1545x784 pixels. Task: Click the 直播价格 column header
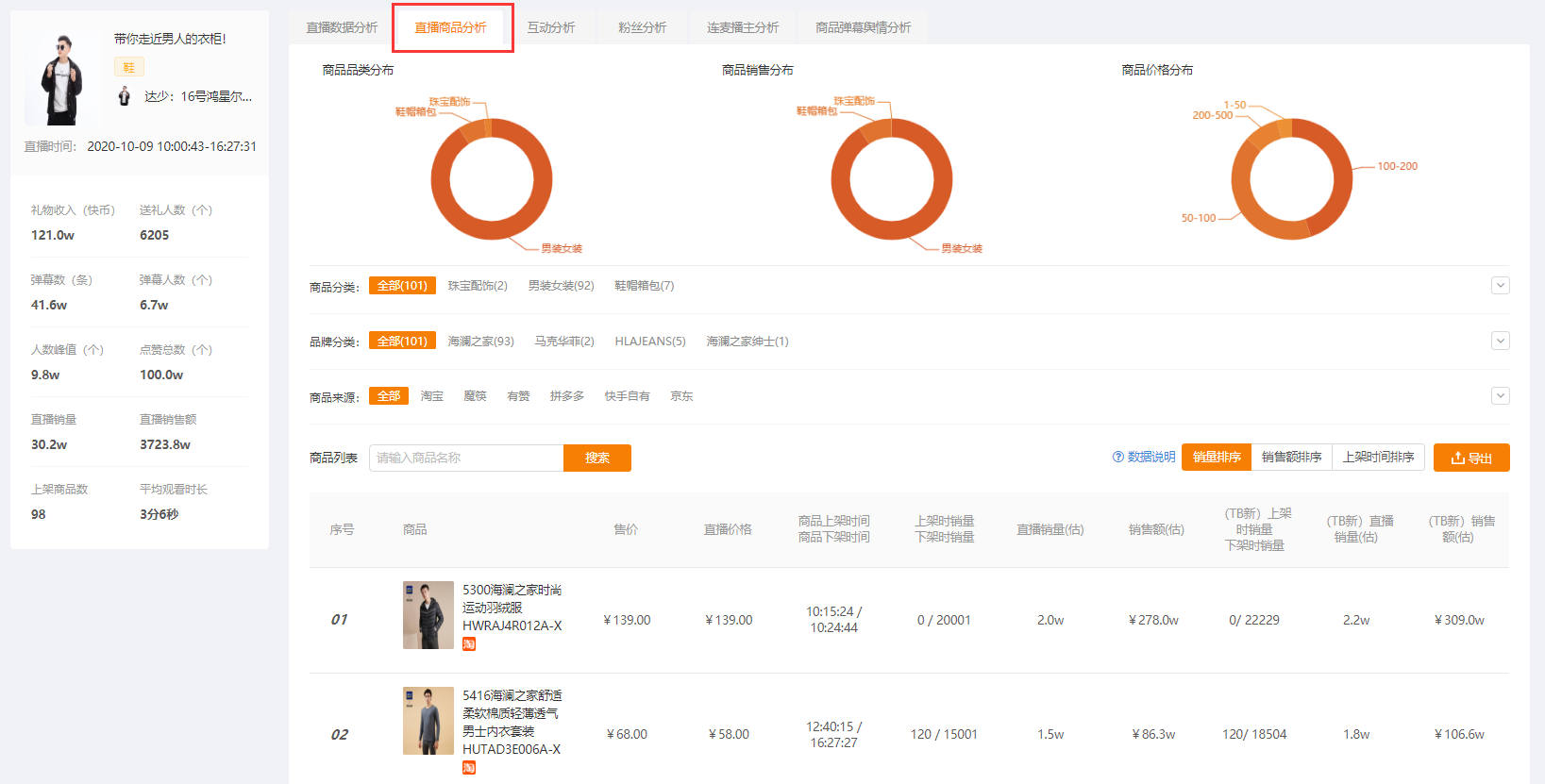tap(728, 529)
